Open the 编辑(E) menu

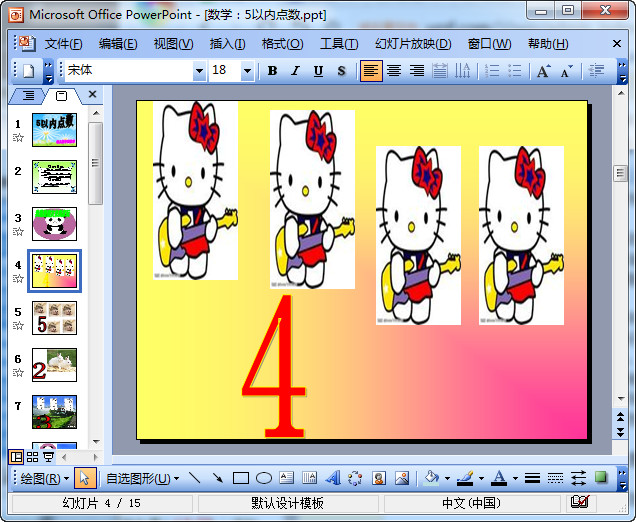click(x=118, y=44)
